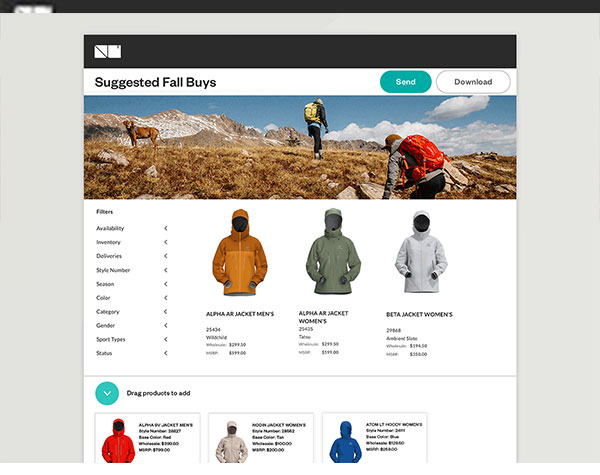
Task: Click the NuORDER logo icon
Action: (108, 52)
